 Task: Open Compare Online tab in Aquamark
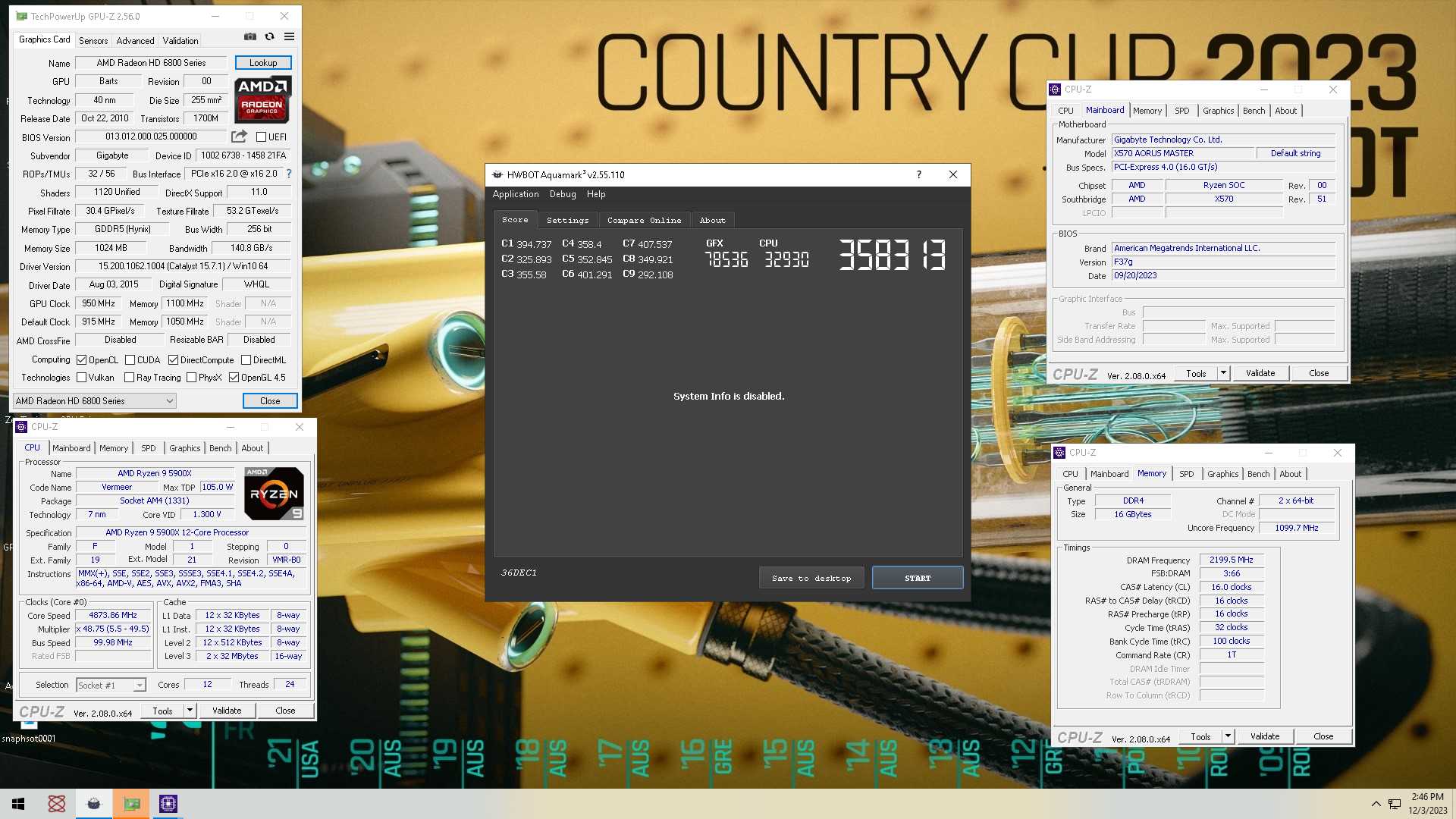click(644, 220)
